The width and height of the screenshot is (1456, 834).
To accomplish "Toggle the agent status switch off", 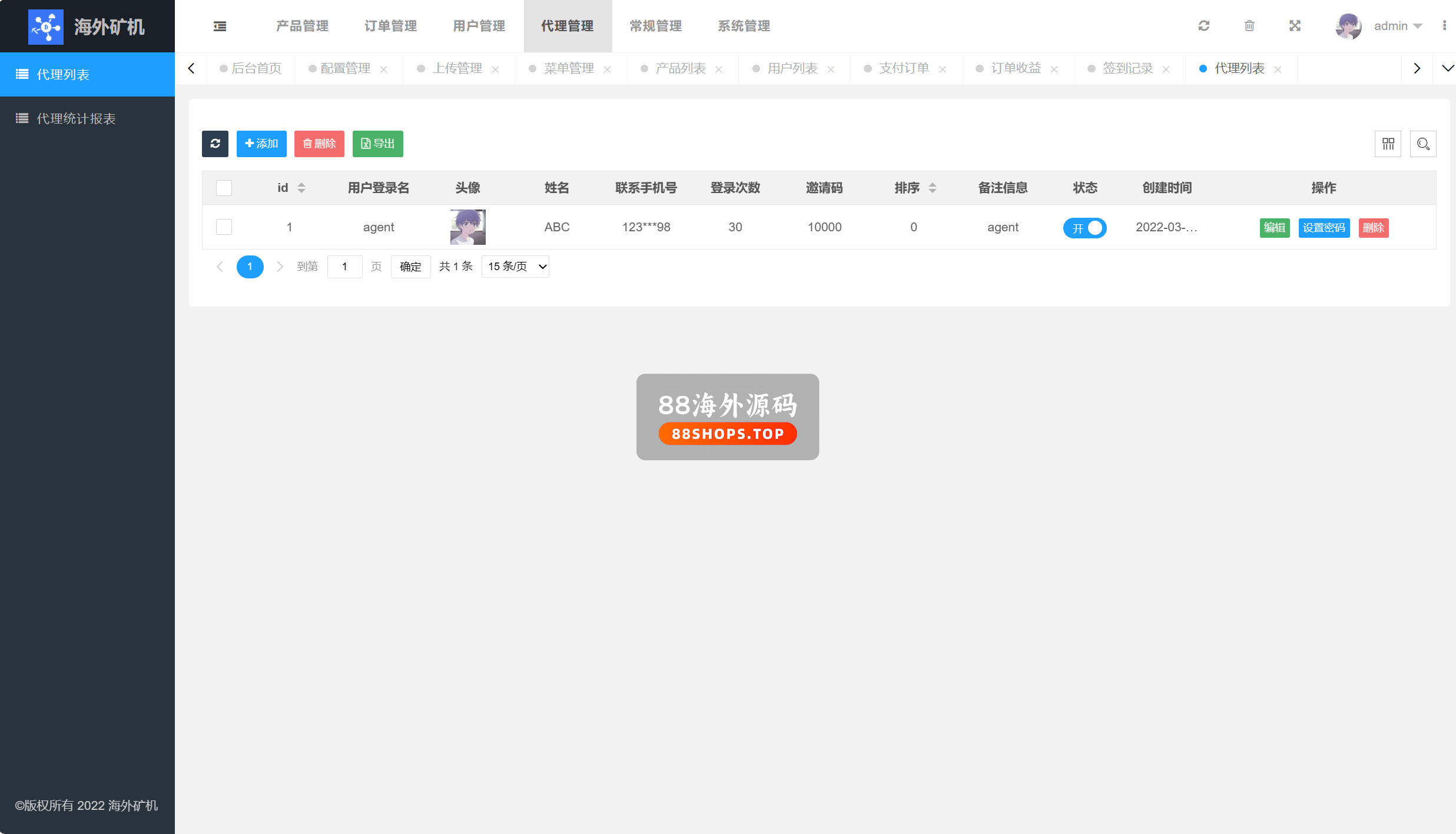I will (1084, 228).
